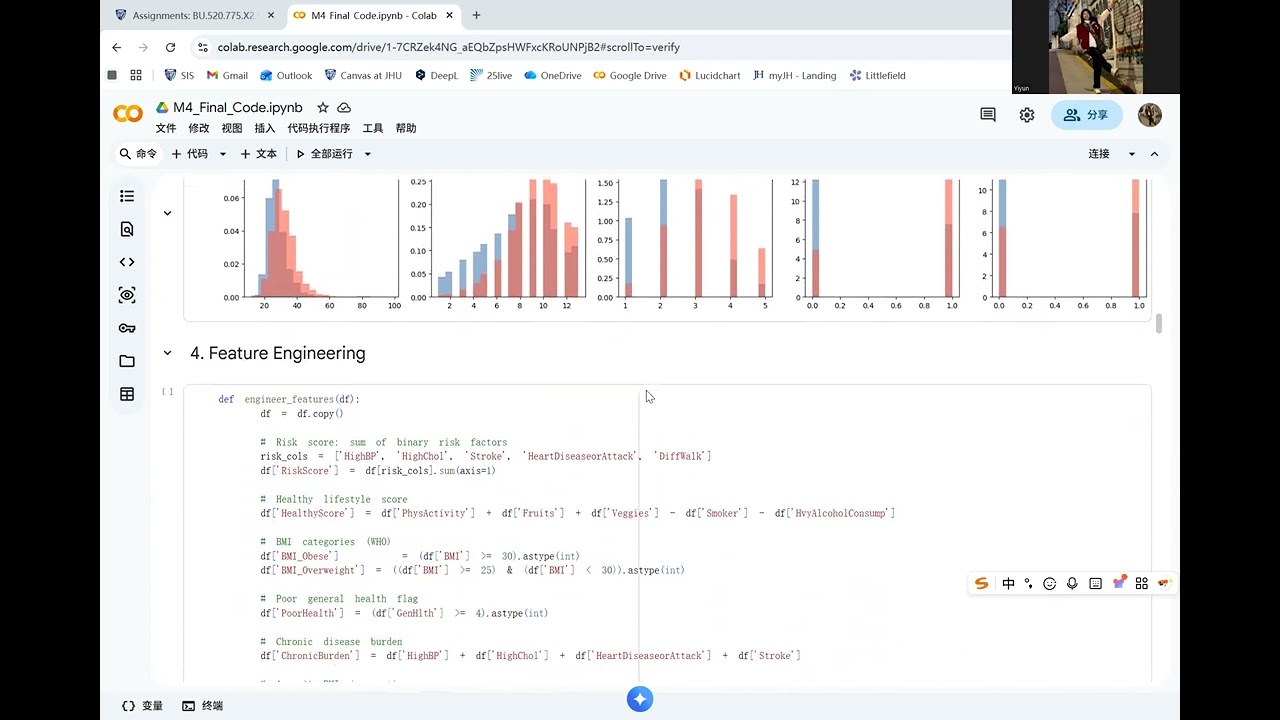1280x720 pixels.
Task: Click the Sogou input method logo
Action: [982, 584]
